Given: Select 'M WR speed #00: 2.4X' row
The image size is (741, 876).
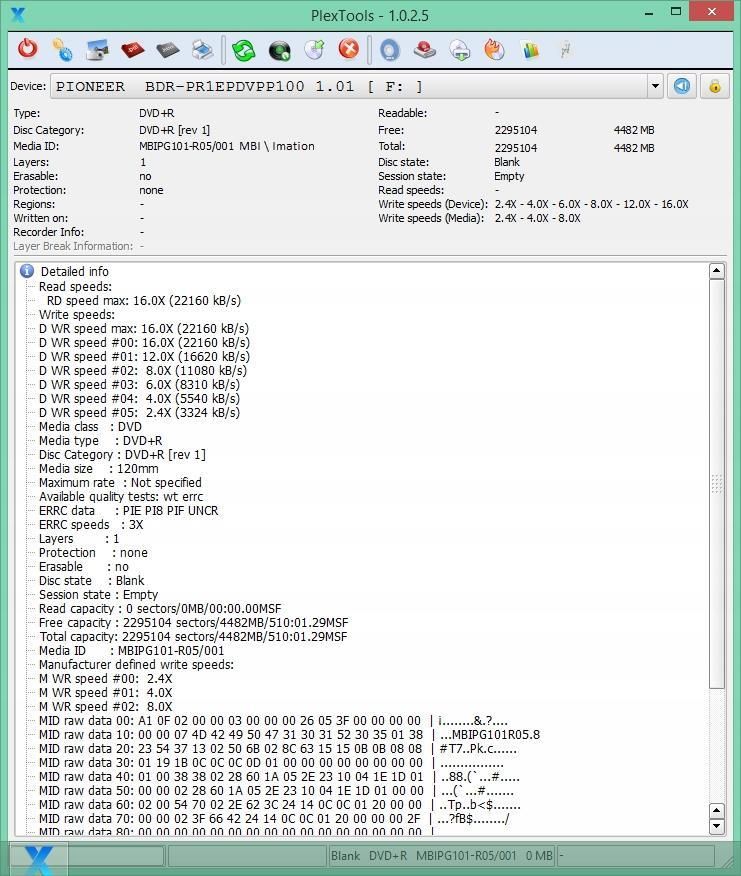Looking at the screenshot, I should point(106,679).
